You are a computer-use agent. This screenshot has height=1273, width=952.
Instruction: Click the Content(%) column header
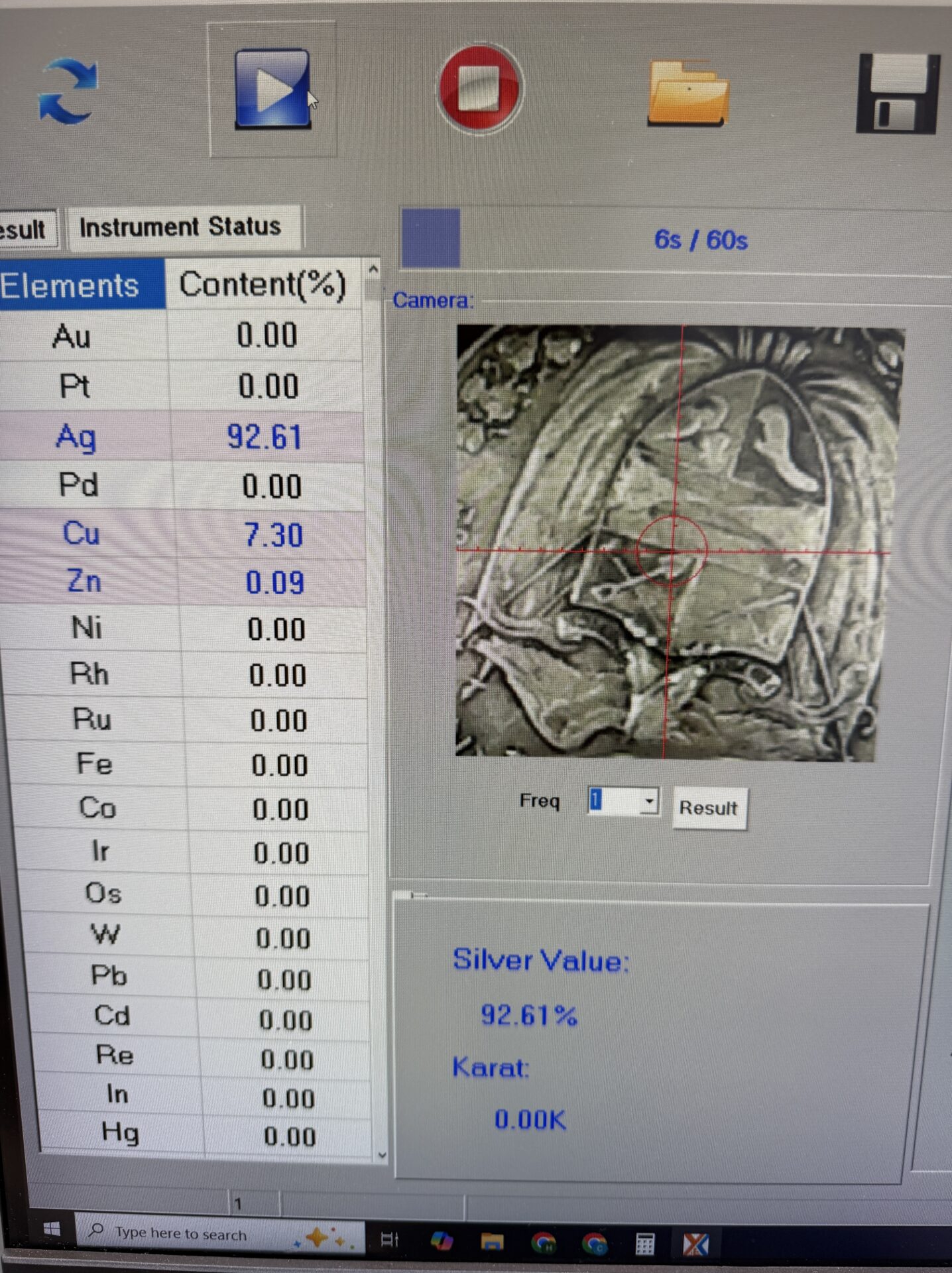[x=263, y=284]
